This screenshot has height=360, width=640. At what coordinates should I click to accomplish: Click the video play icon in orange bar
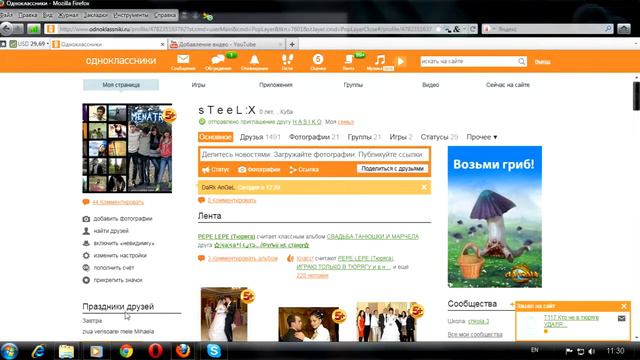click(x=401, y=62)
